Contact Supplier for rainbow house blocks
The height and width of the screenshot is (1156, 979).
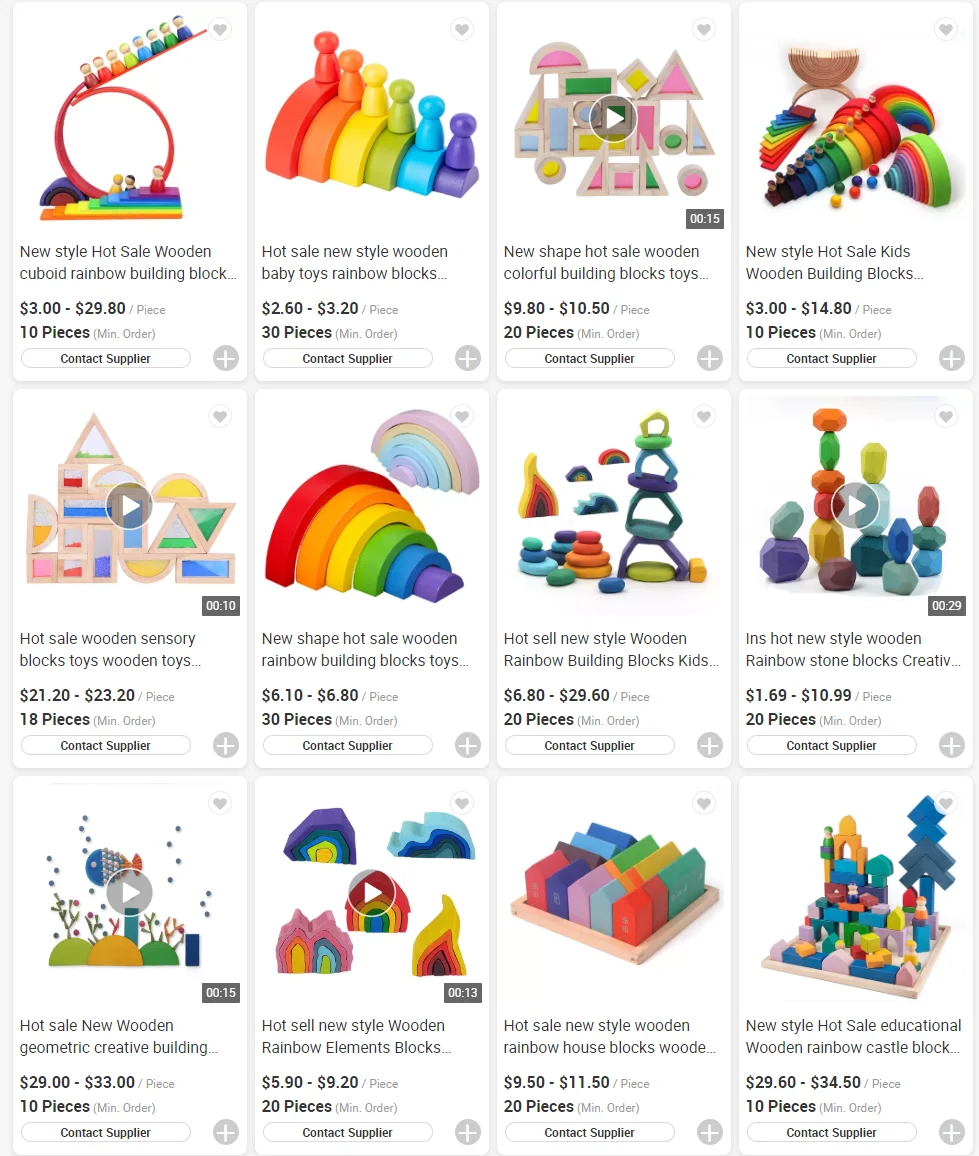[589, 1132]
